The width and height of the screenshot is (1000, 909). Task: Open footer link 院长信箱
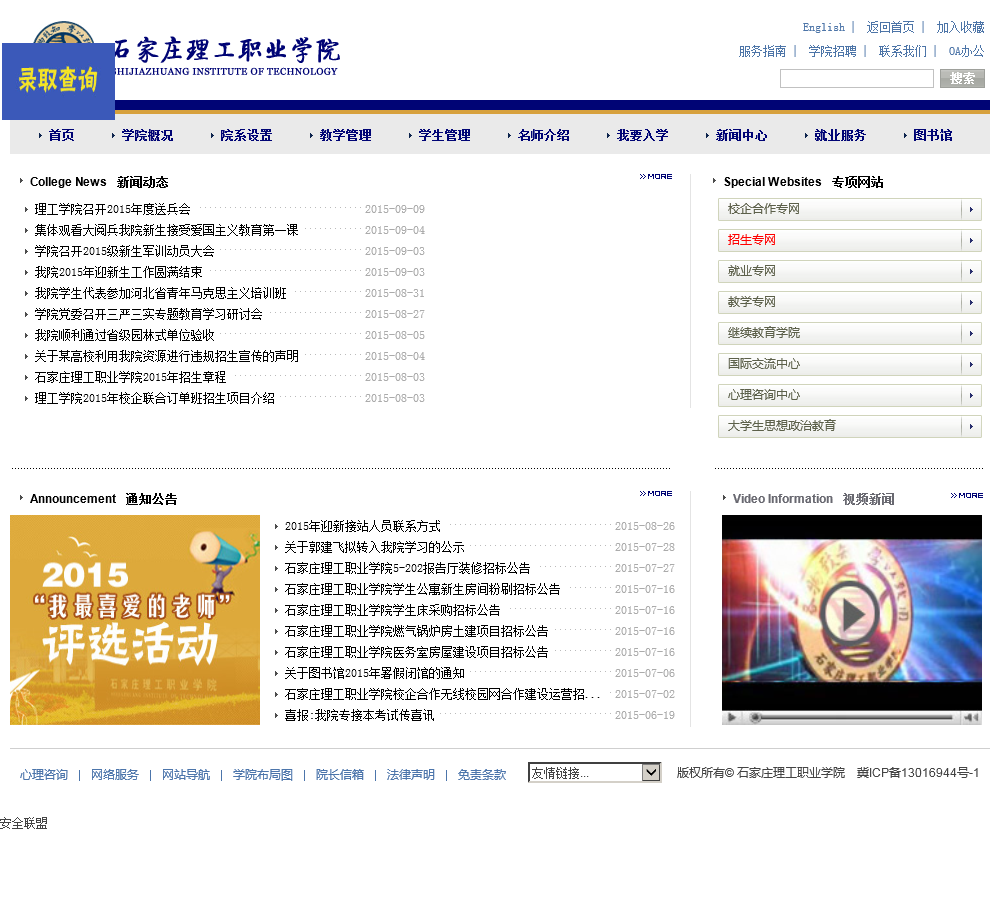[x=340, y=775]
